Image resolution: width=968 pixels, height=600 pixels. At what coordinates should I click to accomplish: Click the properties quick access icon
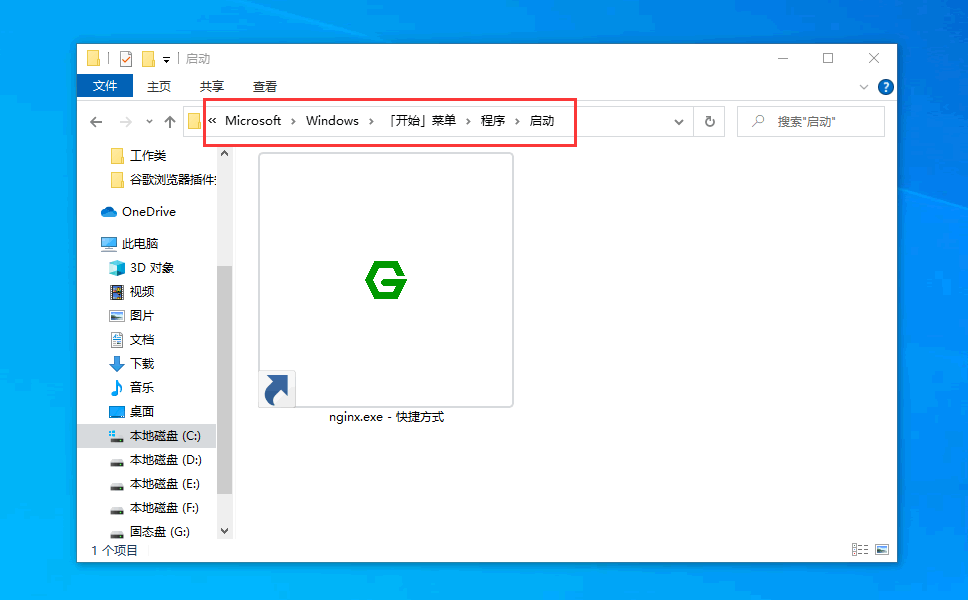tap(126, 59)
